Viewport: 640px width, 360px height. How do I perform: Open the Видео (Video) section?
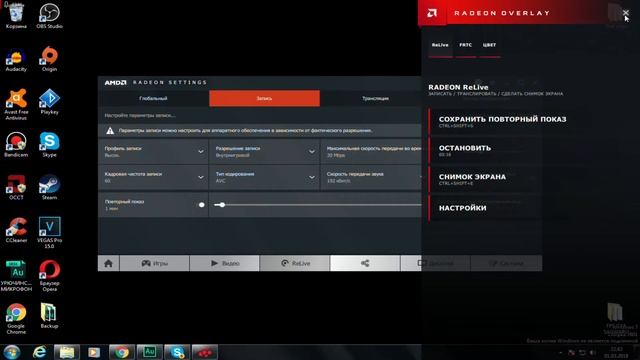point(225,263)
